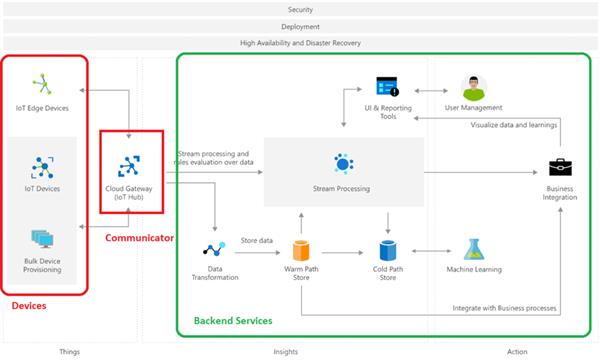Viewport: 600px width, 360px height.
Task: Click the Visualize data and learnings text
Action: [514, 125]
